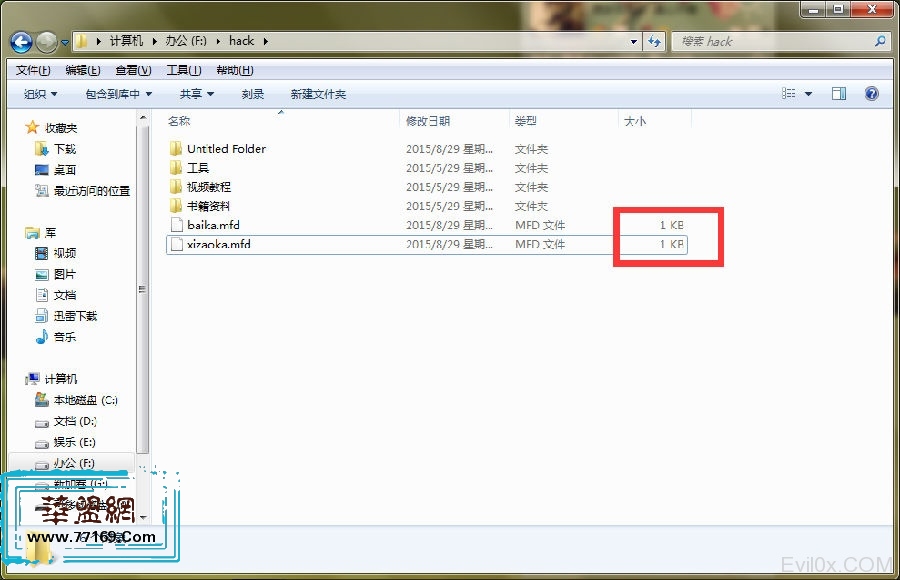Click the 新建文件夹 button
This screenshot has width=900, height=580.
point(318,94)
